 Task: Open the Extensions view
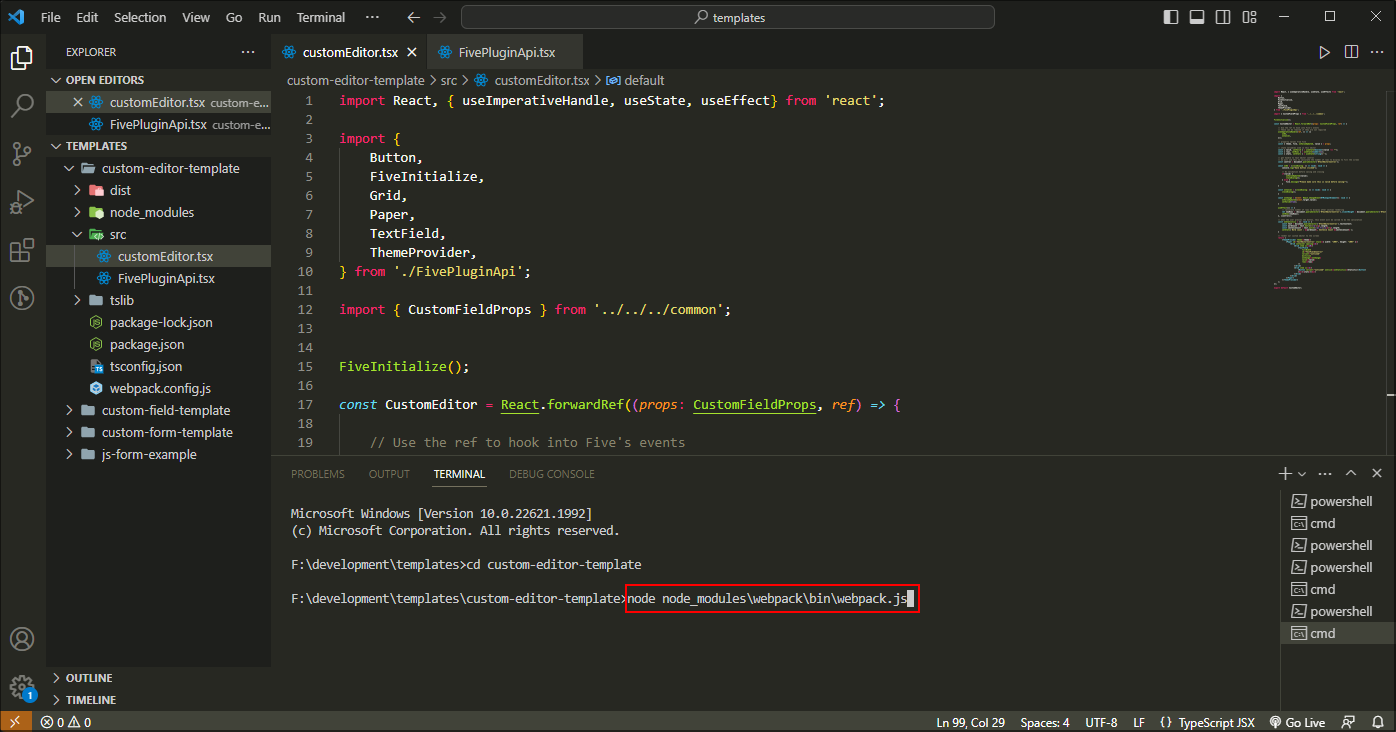tap(22, 250)
